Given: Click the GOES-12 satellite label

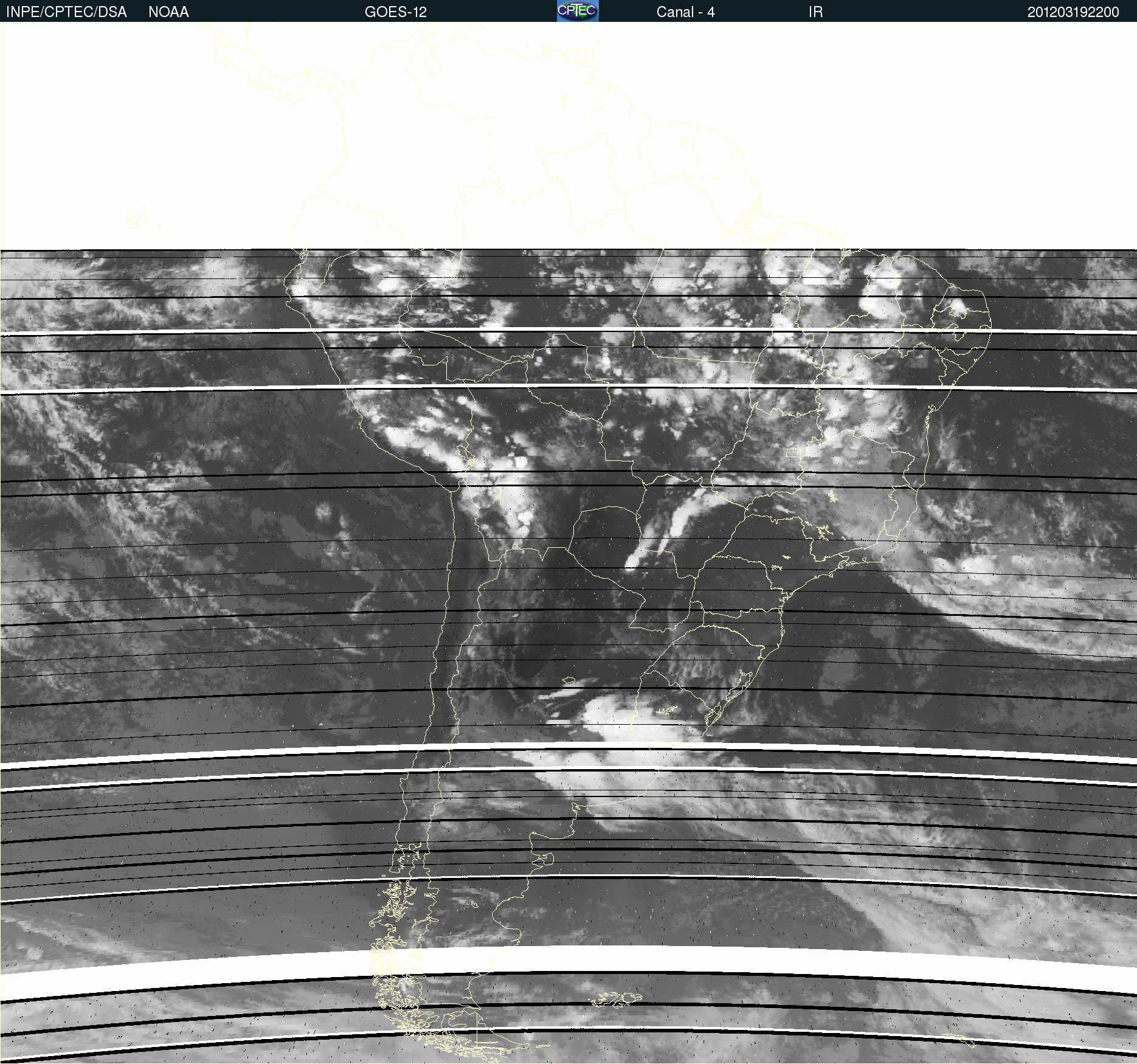Looking at the screenshot, I should [395, 12].
